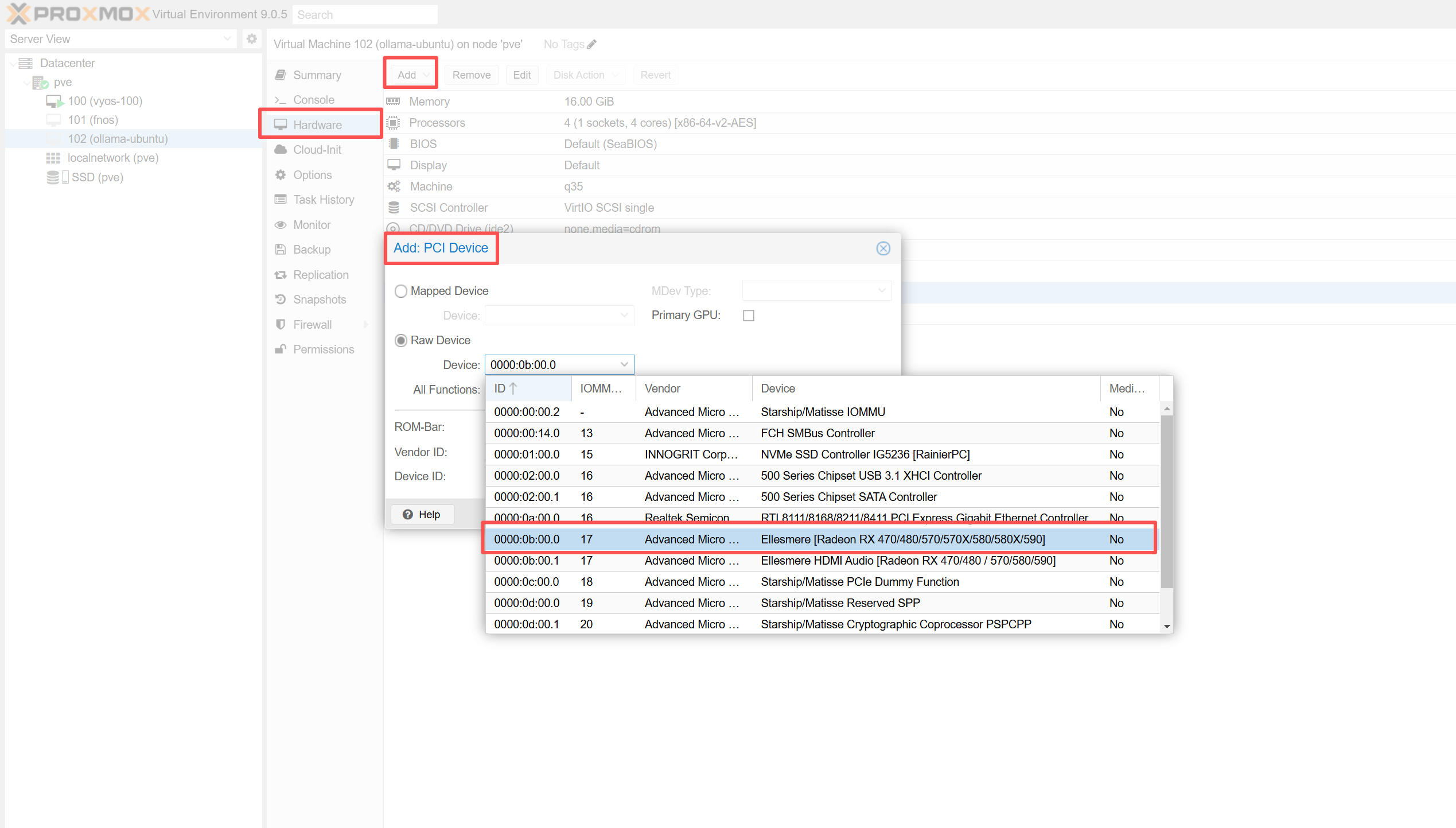The width and height of the screenshot is (1456, 828).
Task: Click the Help question mark icon
Action: tap(408, 515)
